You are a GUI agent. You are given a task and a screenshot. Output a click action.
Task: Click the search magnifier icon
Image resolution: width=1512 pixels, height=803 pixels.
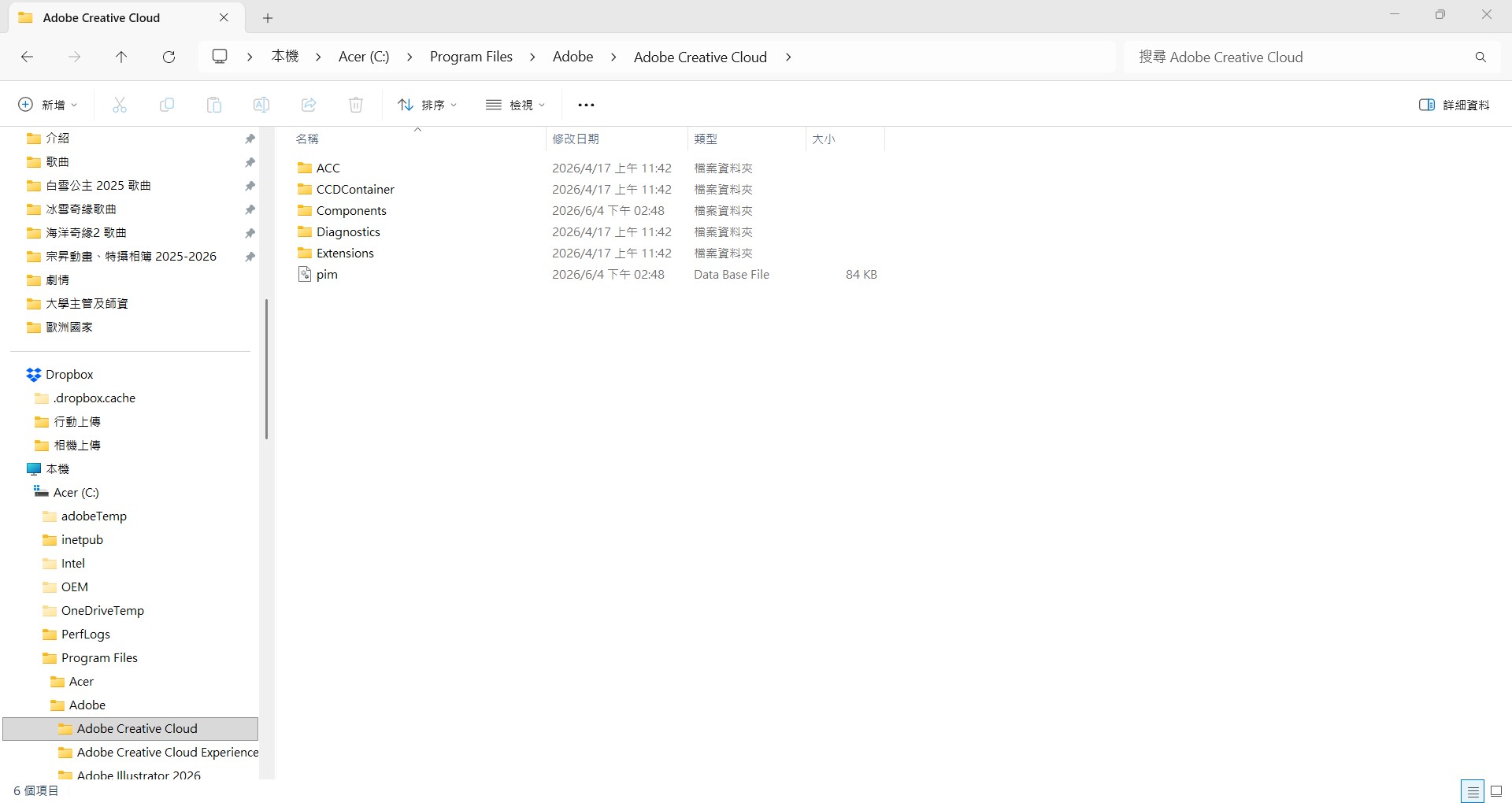(x=1480, y=57)
